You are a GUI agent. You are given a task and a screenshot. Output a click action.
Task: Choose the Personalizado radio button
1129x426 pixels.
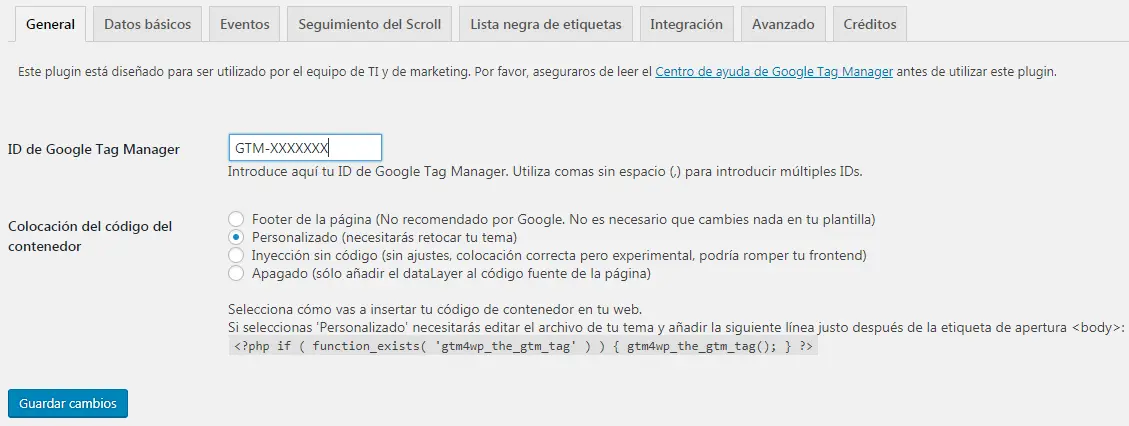tap(236, 237)
